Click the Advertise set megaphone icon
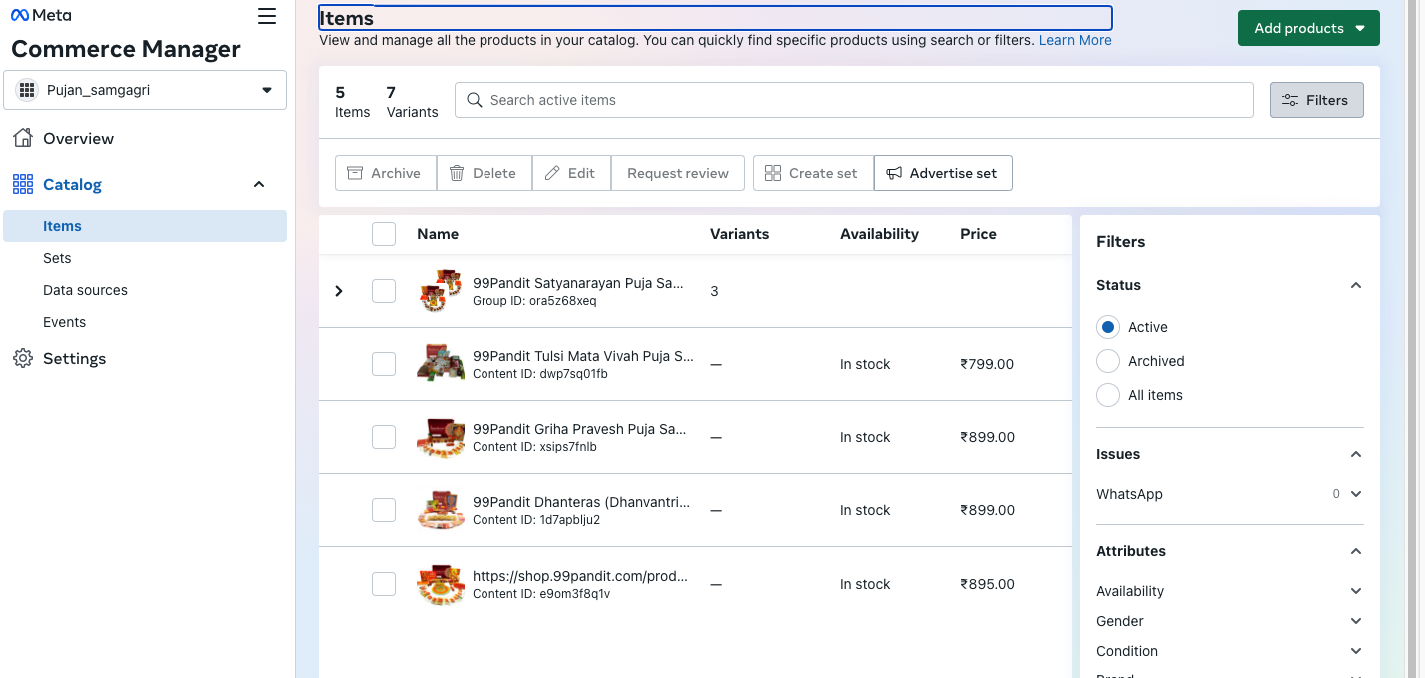Image resolution: width=1425 pixels, height=678 pixels. click(894, 173)
